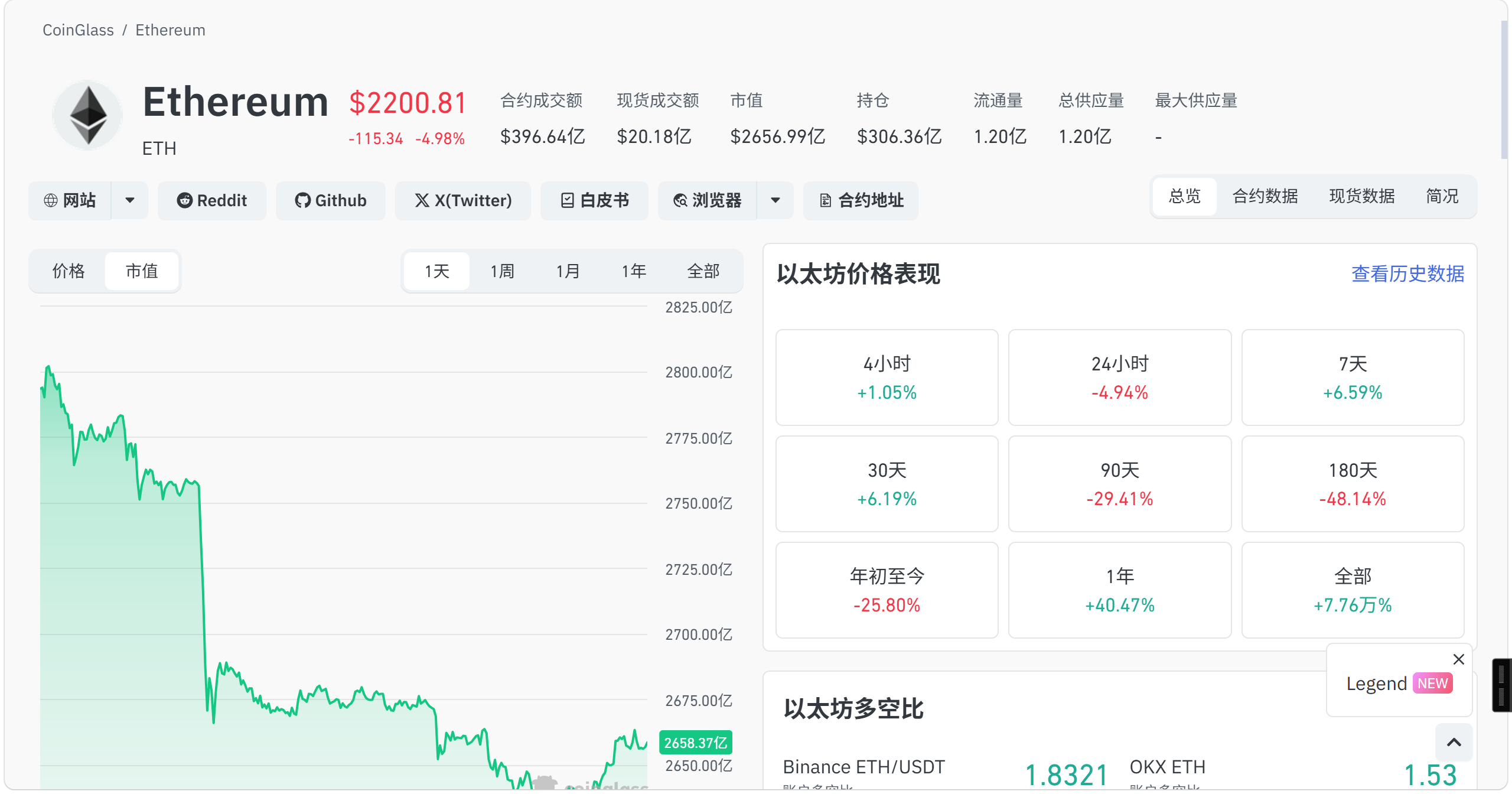Viewport: 1512px width, 794px height.
Task: Open 查看历史数据 history link
Action: tap(1407, 274)
